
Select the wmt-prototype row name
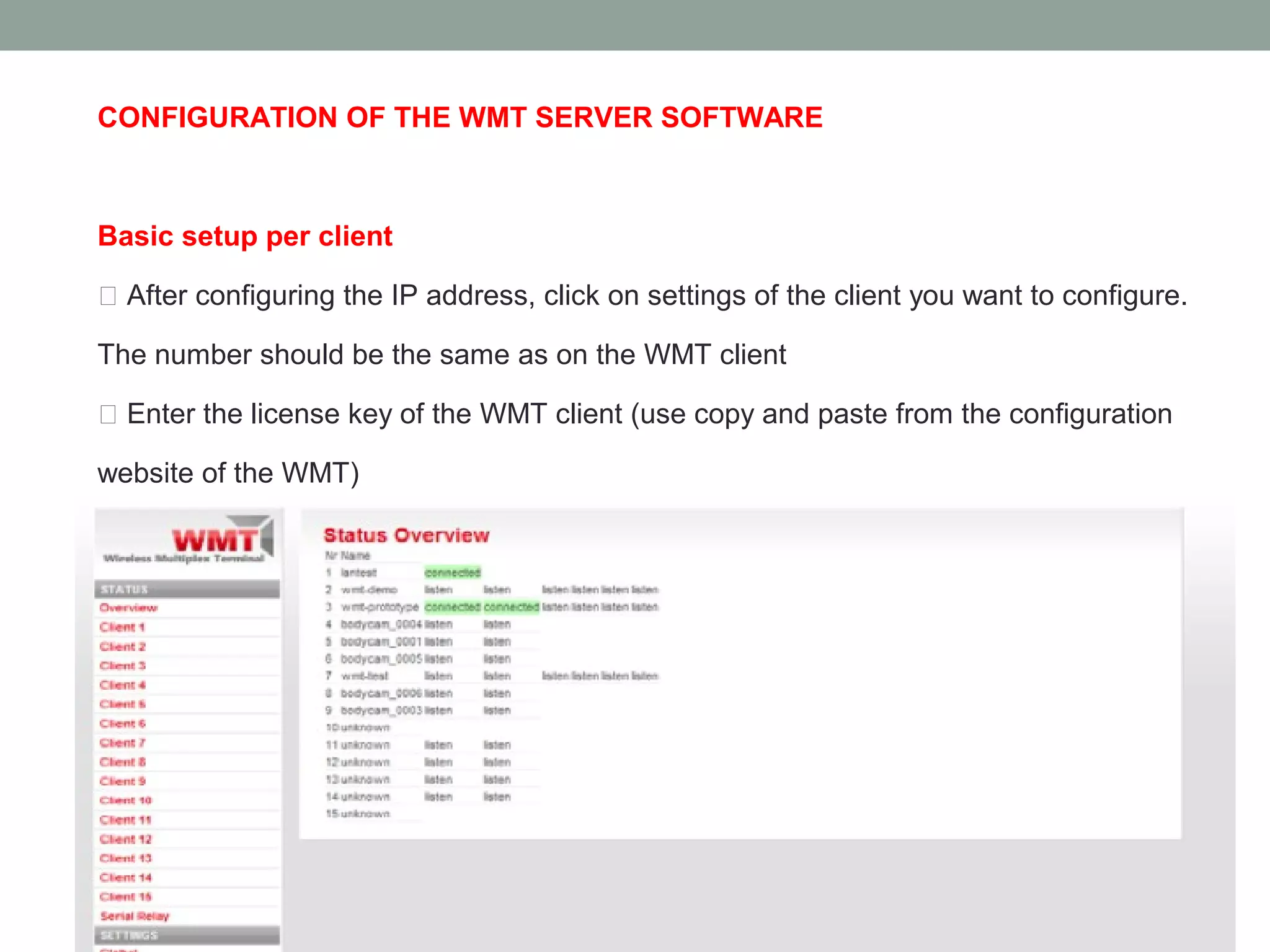(380, 607)
